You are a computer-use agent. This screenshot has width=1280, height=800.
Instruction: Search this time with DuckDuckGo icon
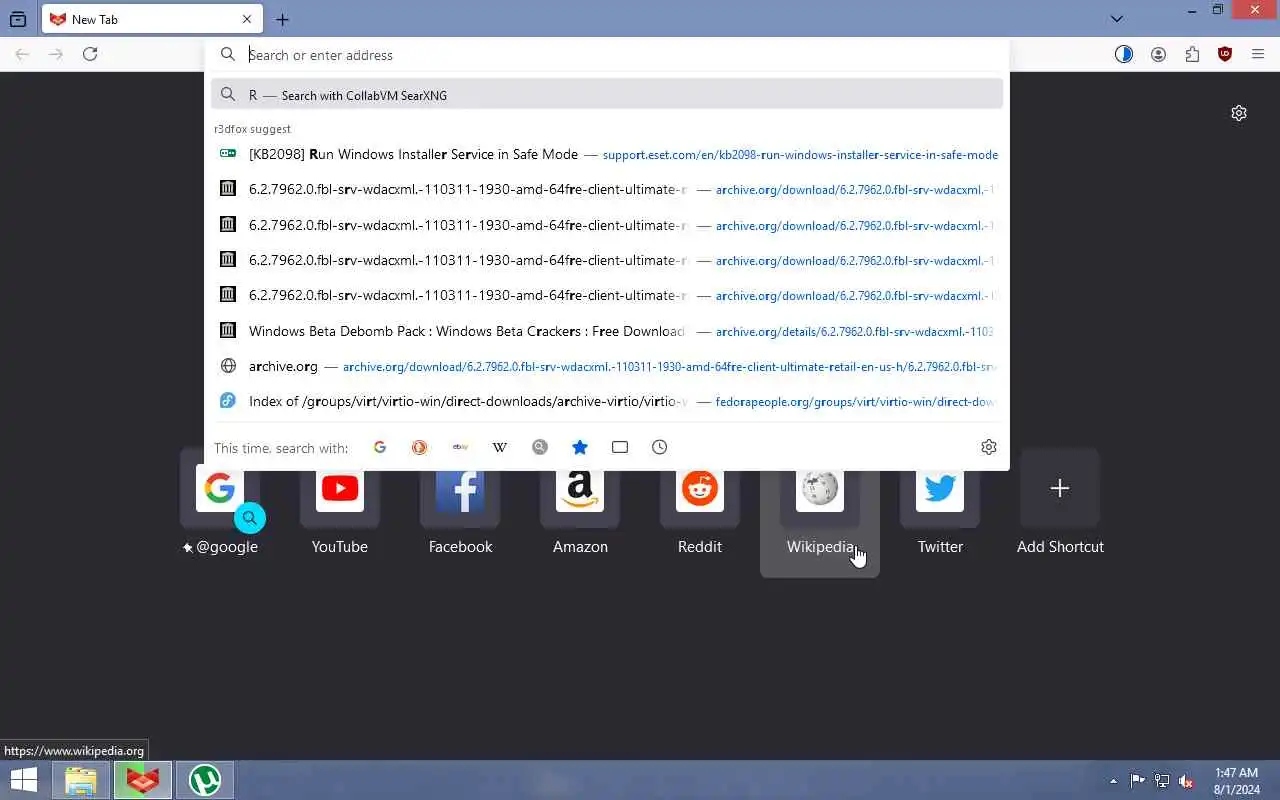click(x=419, y=447)
